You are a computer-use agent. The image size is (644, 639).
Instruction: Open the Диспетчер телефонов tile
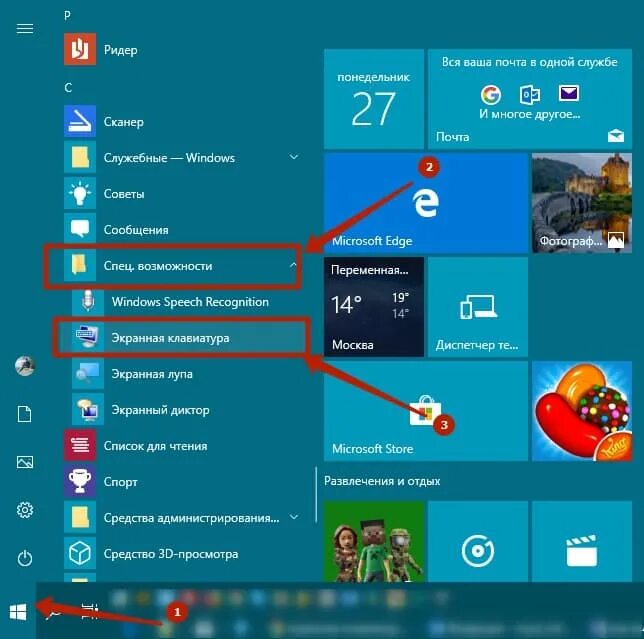478,307
